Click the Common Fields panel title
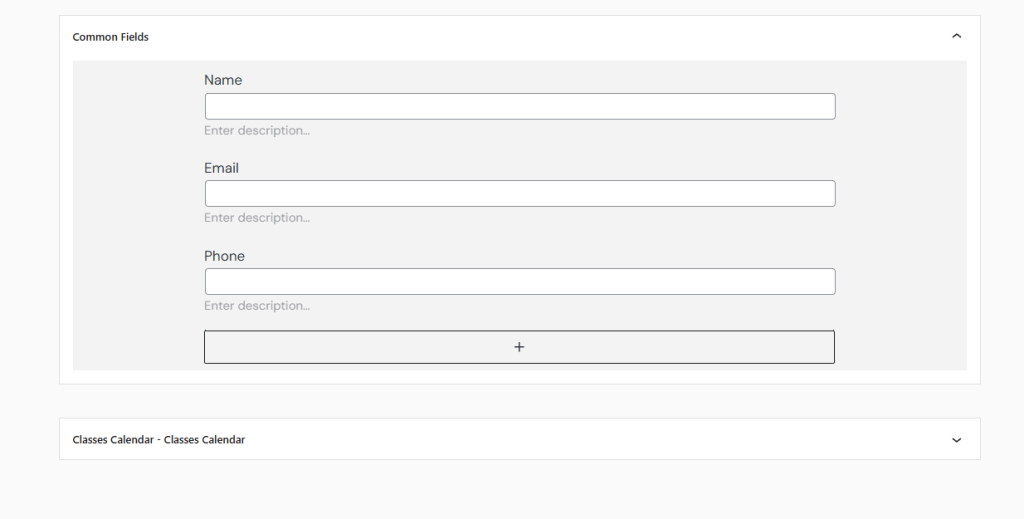This screenshot has height=519, width=1024. [x=111, y=37]
